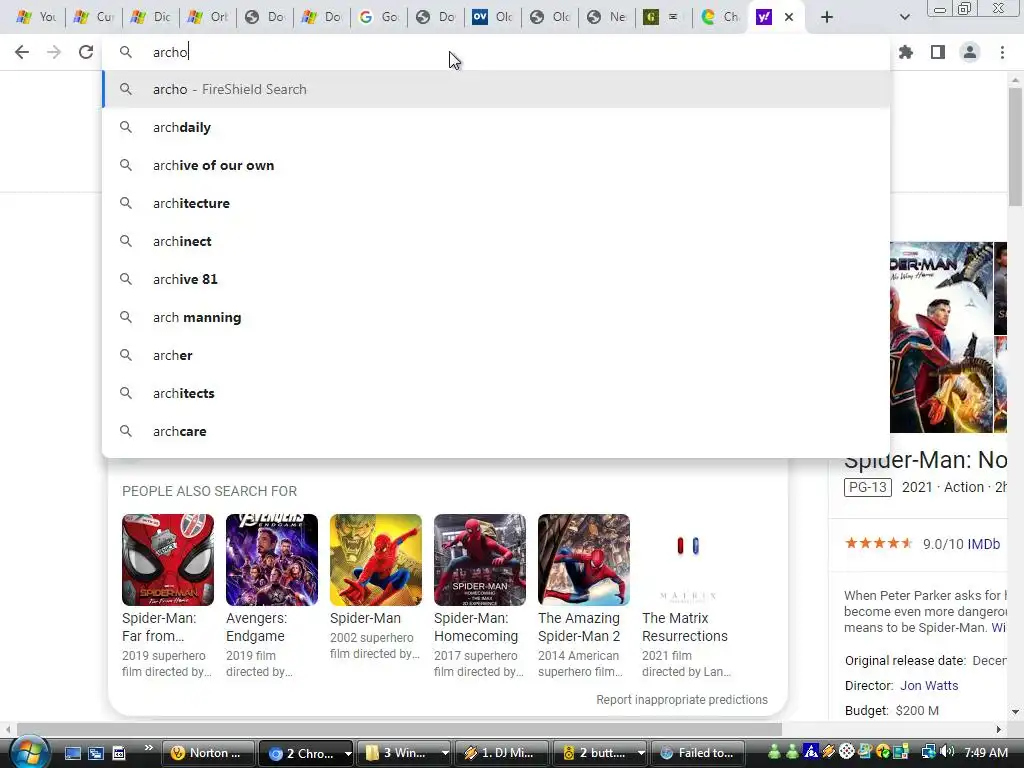The image size is (1024, 768).
Task: Open the Extensions puzzle icon
Action: click(906, 52)
